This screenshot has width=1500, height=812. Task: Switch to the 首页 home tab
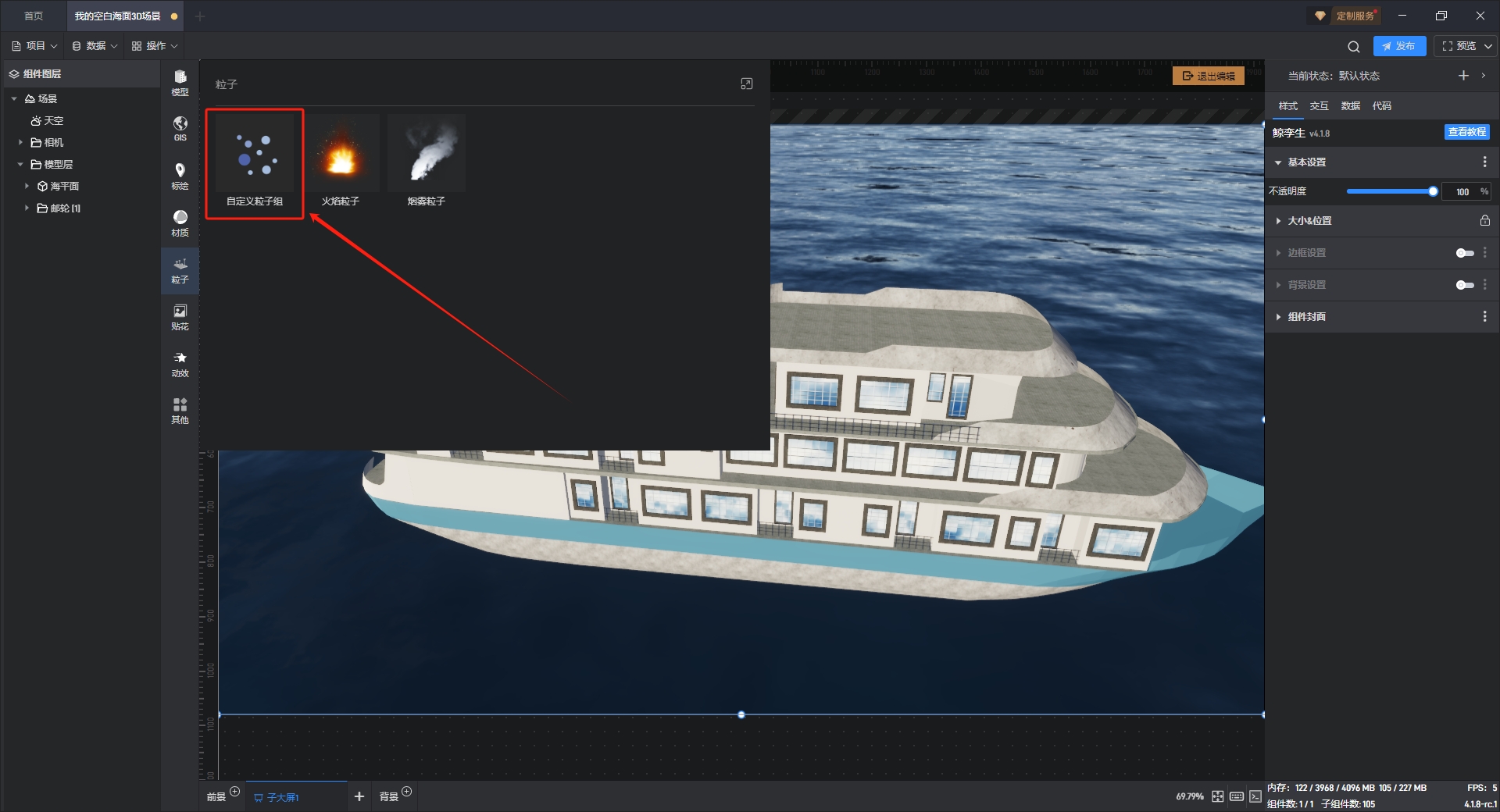34,16
